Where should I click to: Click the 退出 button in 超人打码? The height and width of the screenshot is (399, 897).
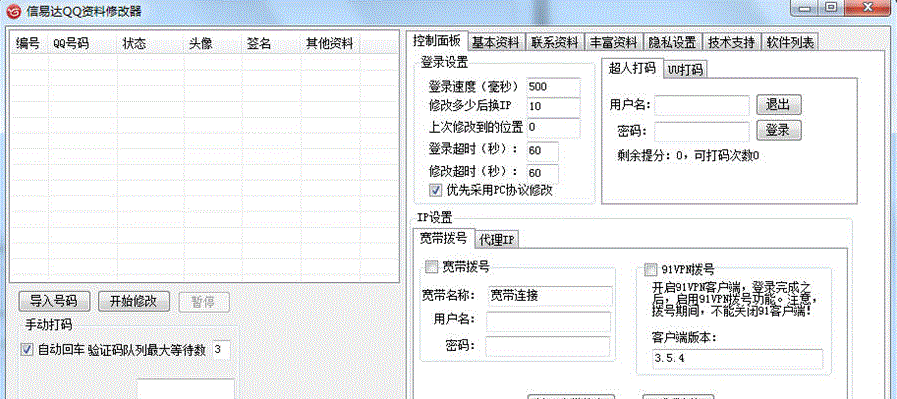[778, 105]
